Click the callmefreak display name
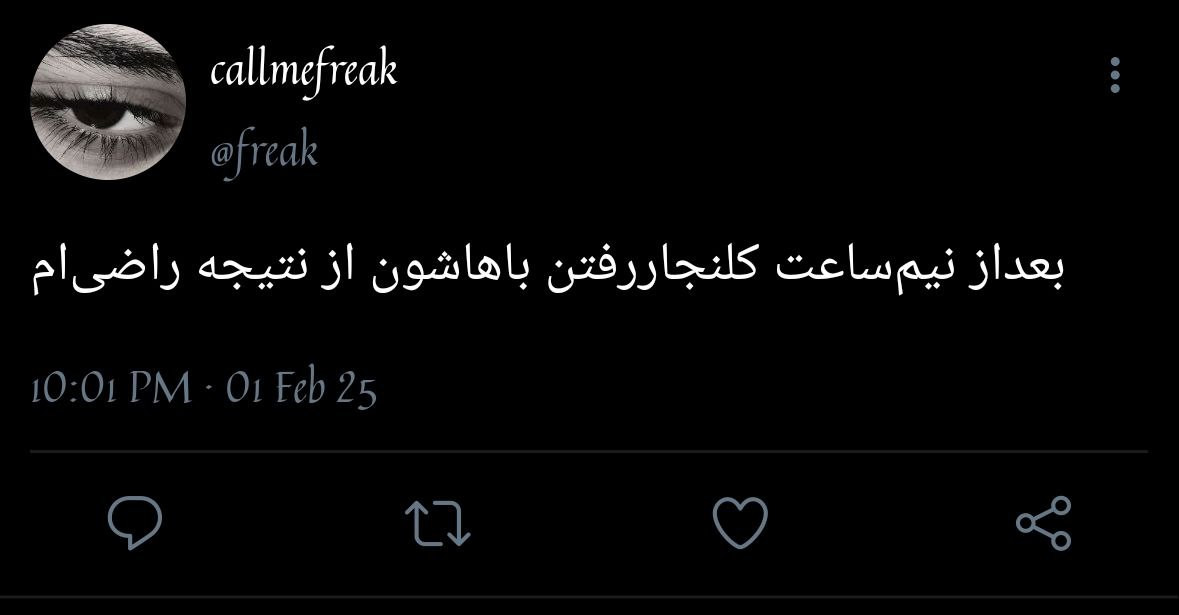 (304, 71)
